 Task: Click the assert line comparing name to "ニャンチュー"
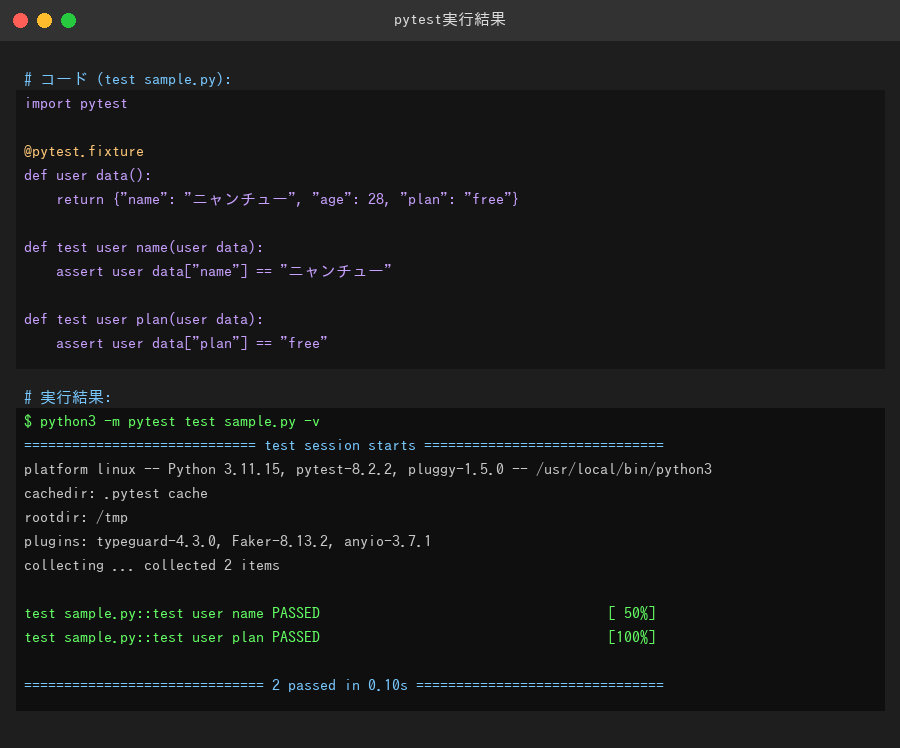(x=224, y=272)
